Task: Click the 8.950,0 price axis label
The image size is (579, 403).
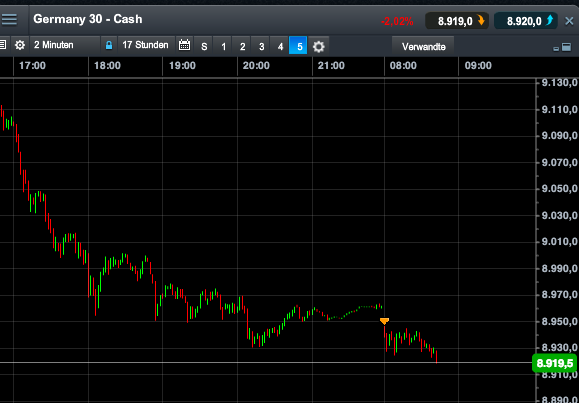Action: pyautogui.click(x=559, y=322)
